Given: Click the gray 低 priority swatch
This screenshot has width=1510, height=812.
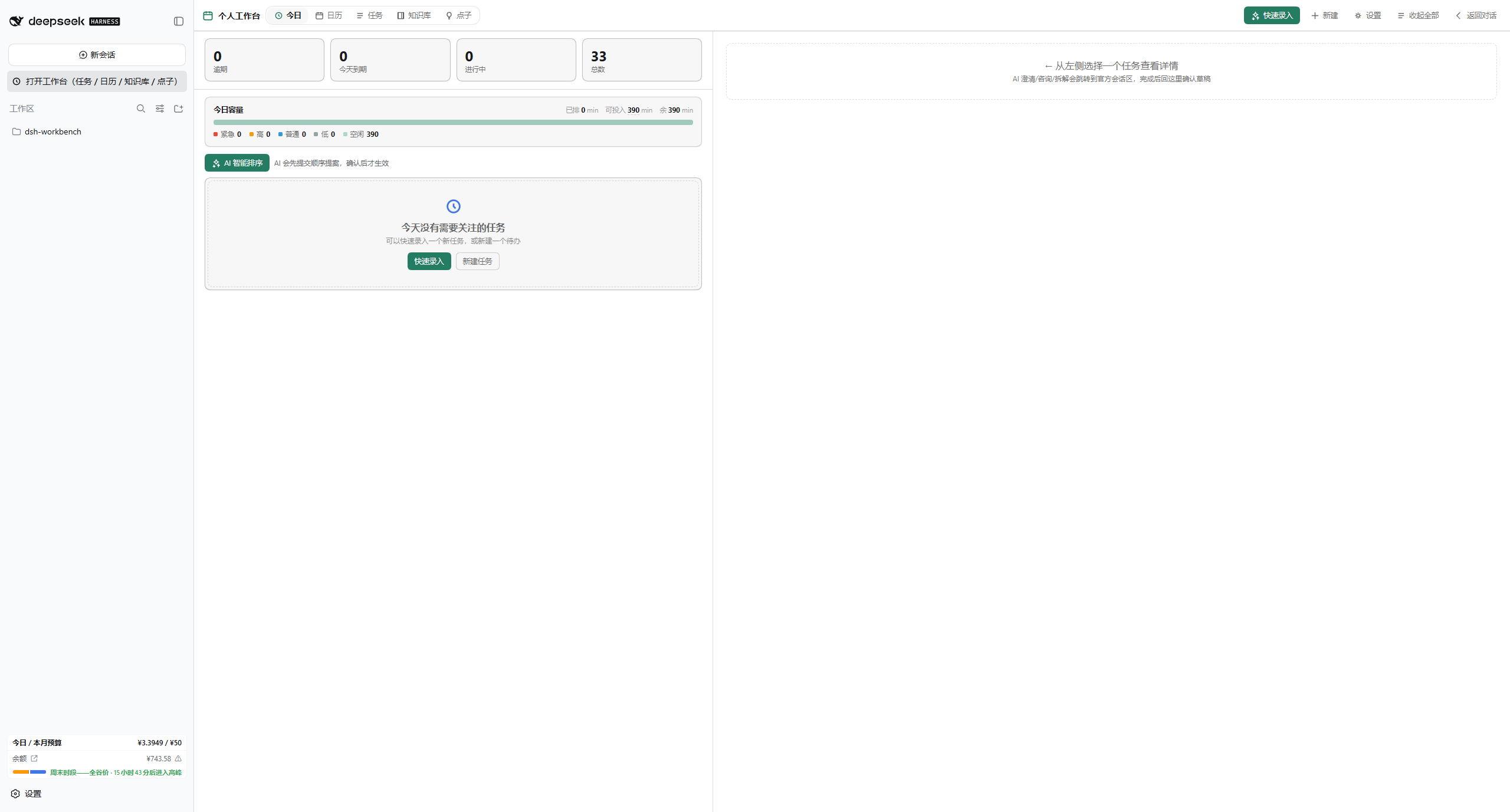Looking at the screenshot, I should point(316,134).
